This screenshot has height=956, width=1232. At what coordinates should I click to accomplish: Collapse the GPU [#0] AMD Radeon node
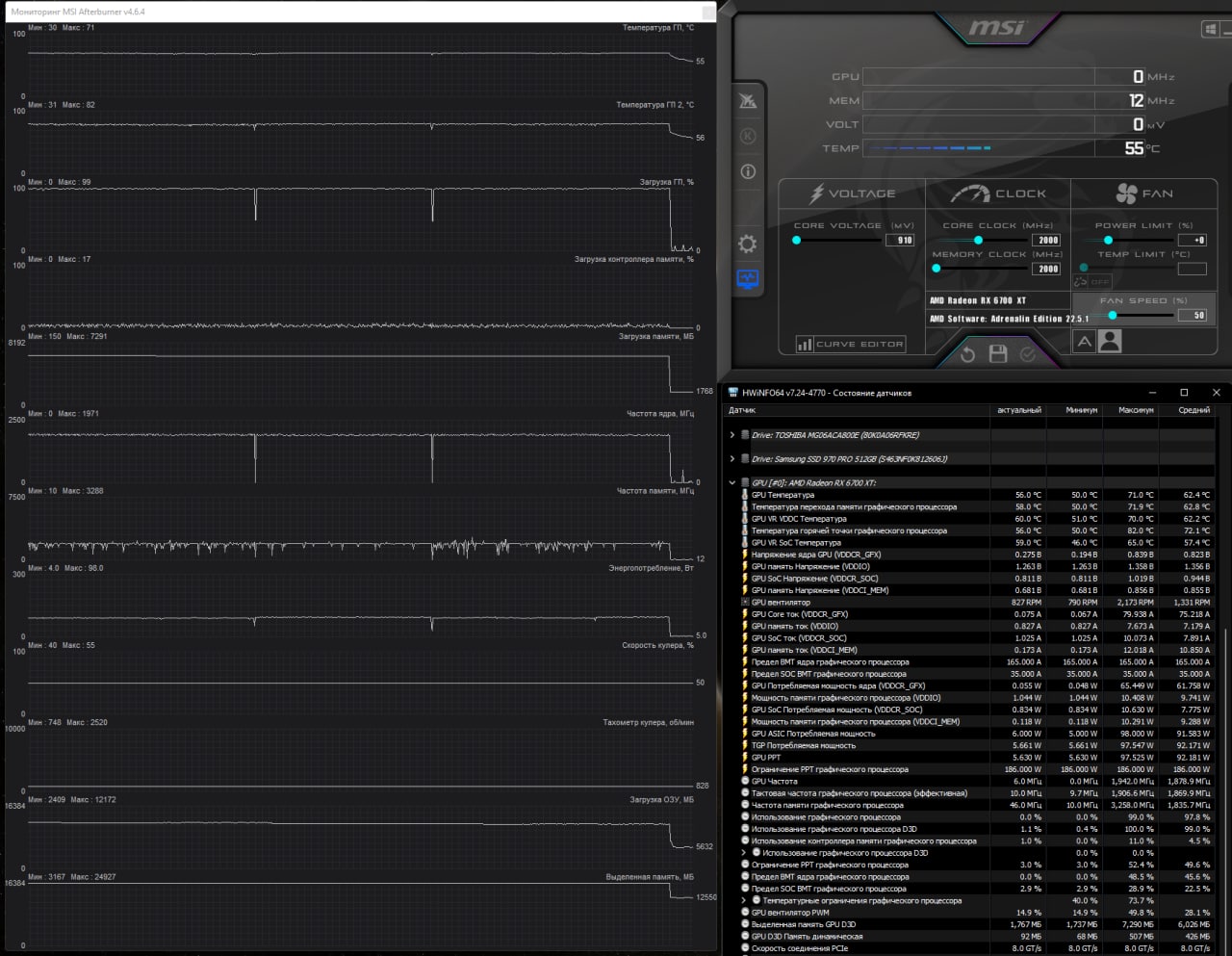pos(732,483)
